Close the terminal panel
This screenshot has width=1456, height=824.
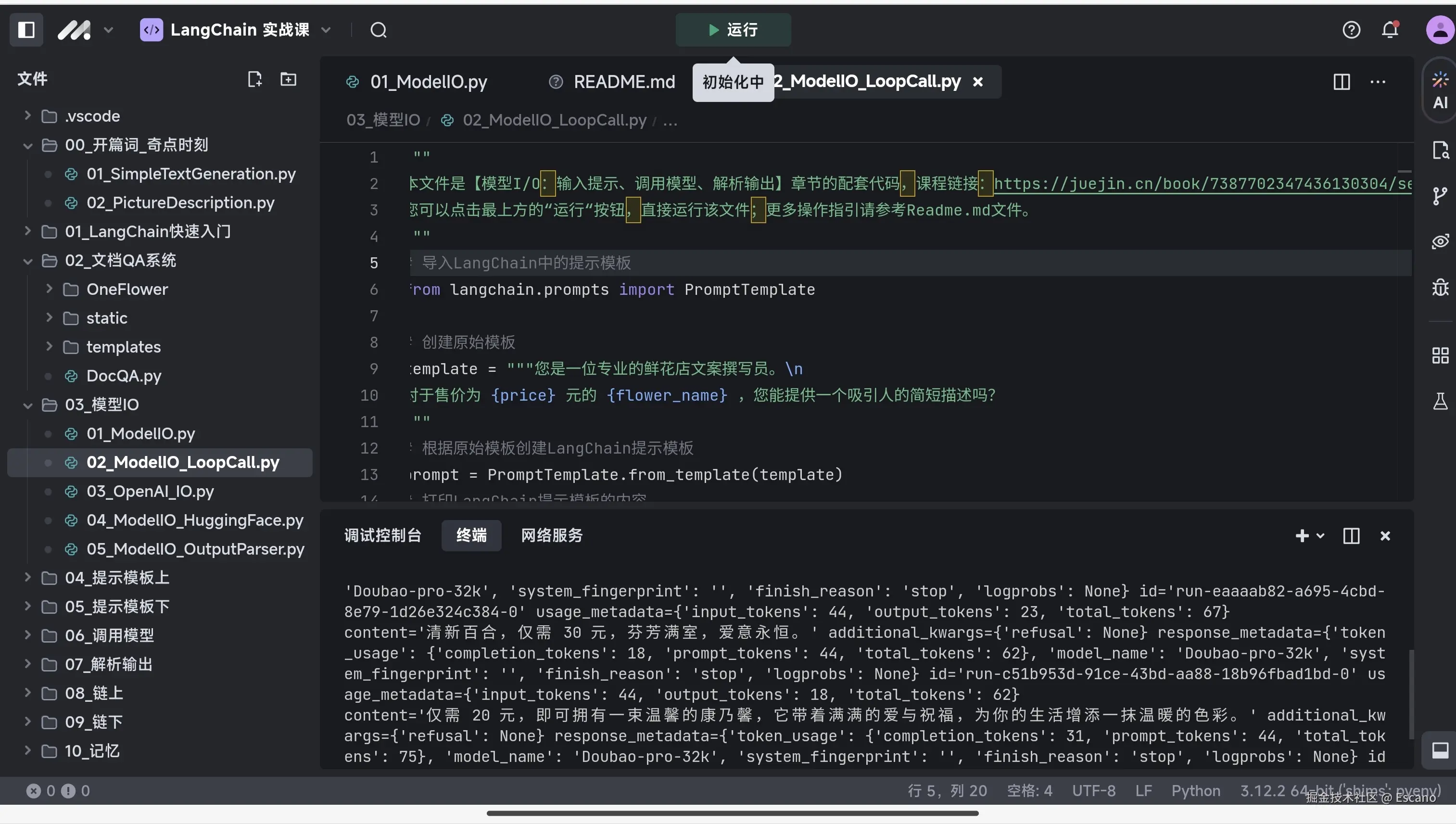point(1385,535)
